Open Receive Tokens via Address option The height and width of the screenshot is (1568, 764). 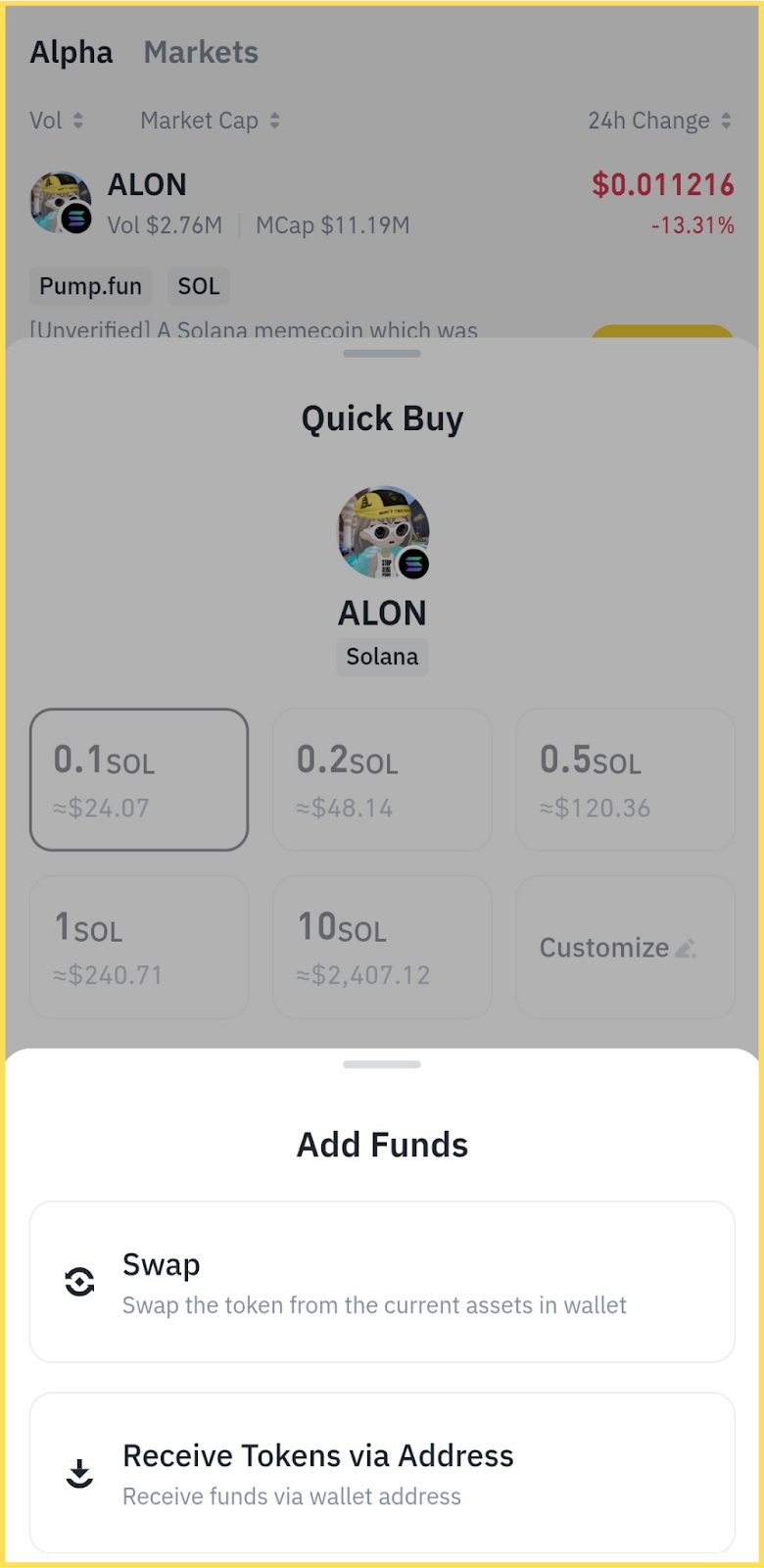382,1473
